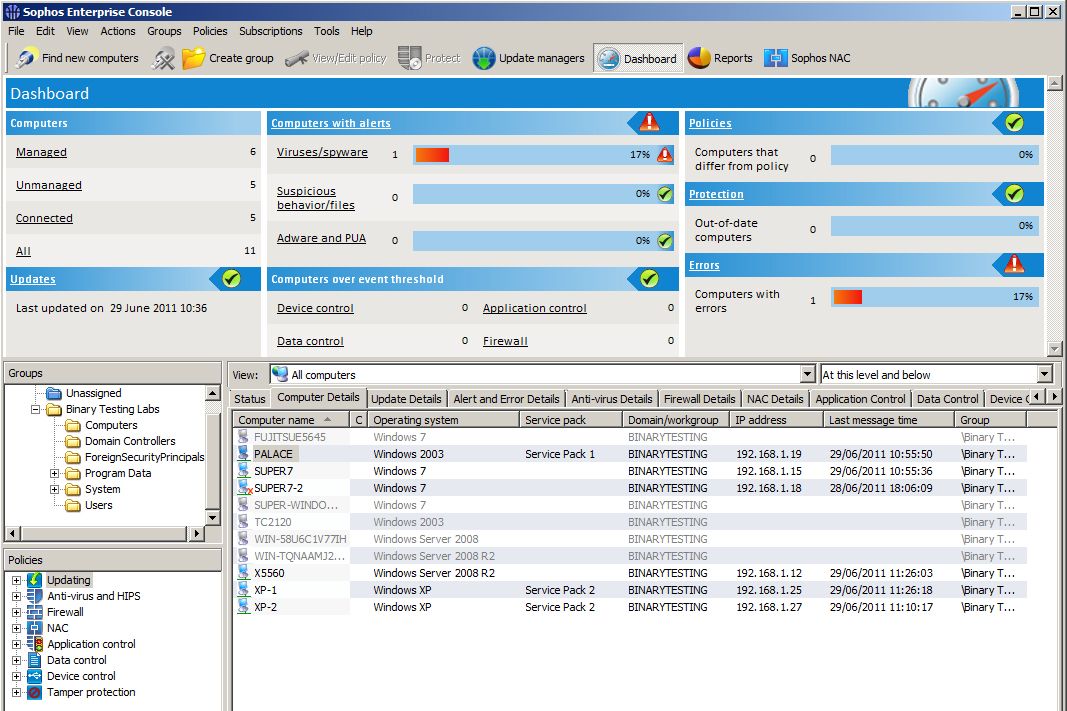Expand the System group node
1067x711 pixels.
[54, 490]
